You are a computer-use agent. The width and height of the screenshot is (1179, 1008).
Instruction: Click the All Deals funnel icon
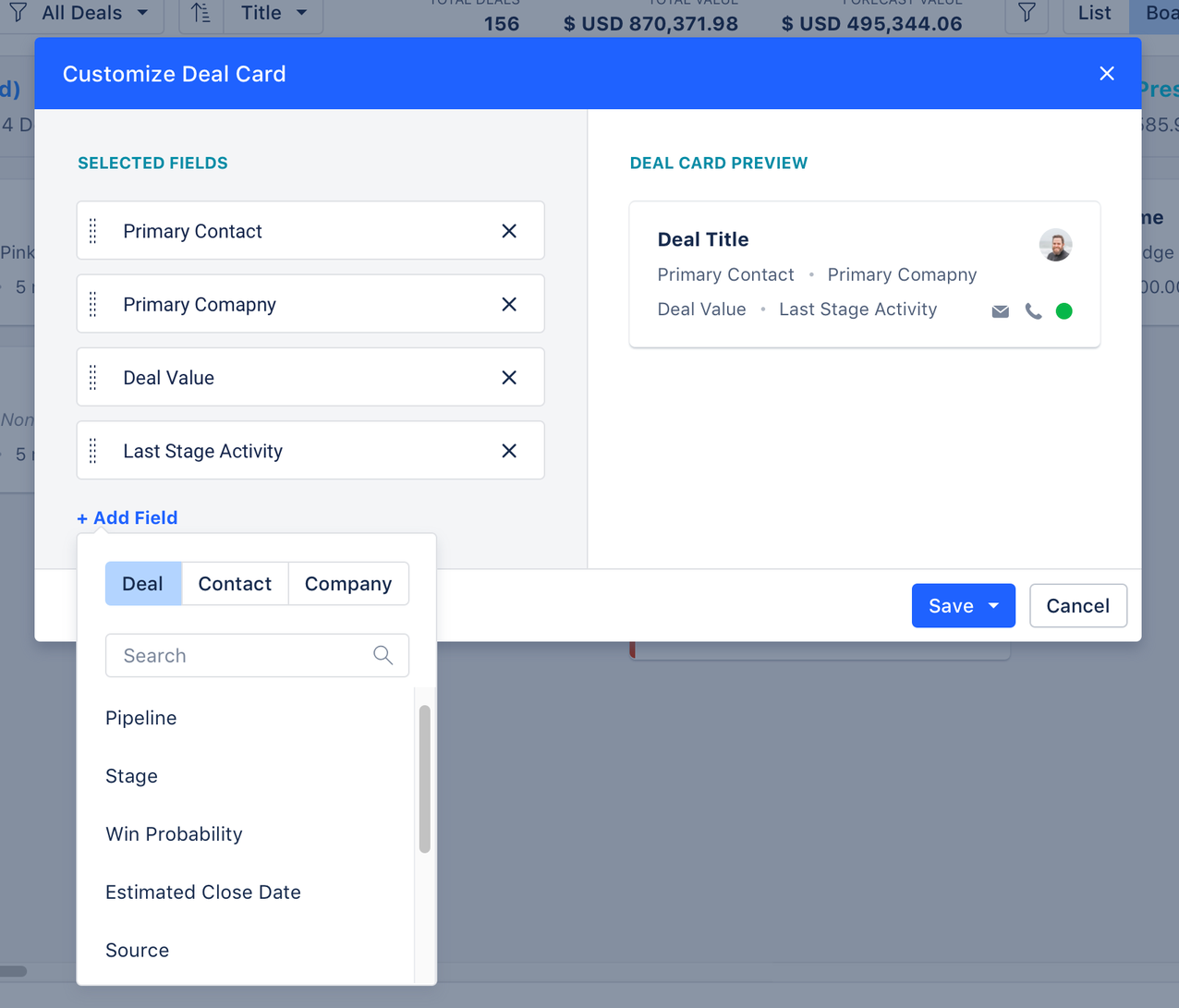18,12
